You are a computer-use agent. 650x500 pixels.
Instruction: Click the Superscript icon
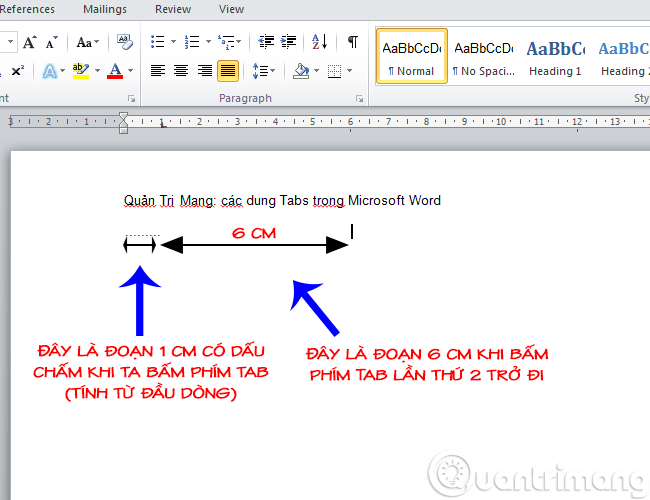pos(17,71)
